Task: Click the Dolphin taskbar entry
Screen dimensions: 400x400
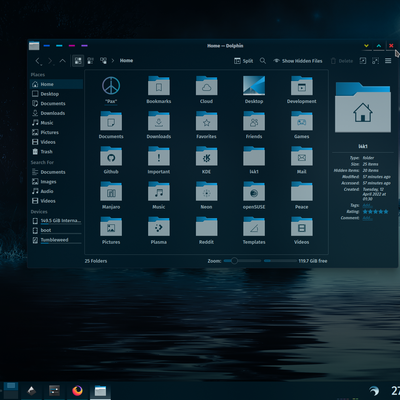Action: point(100,390)
